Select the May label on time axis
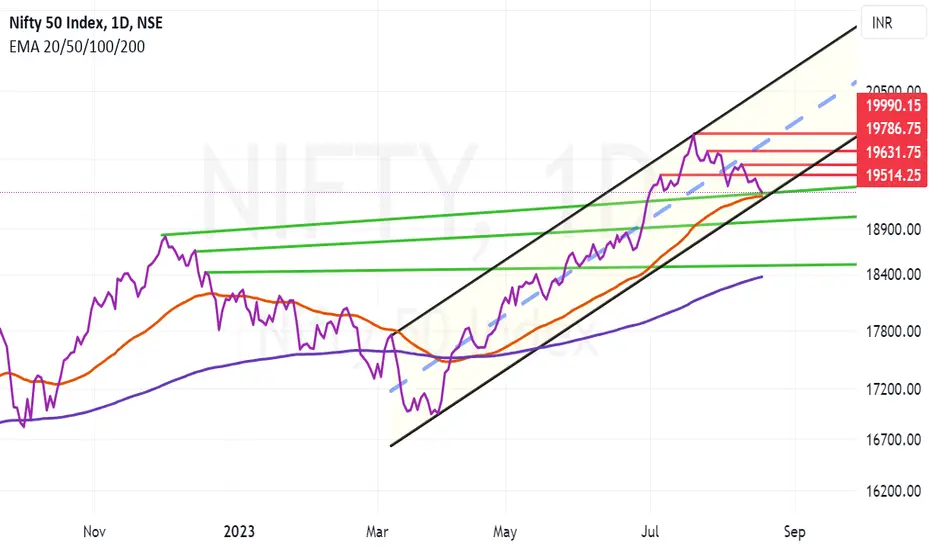 505,531
